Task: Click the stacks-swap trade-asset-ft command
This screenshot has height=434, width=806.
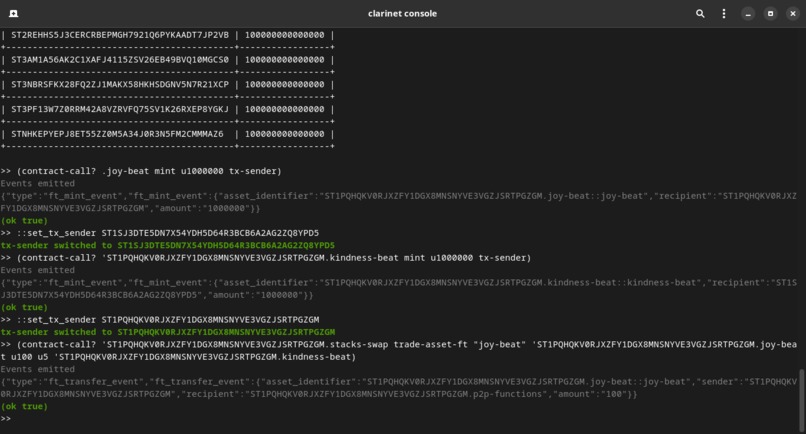Action: 399,351
